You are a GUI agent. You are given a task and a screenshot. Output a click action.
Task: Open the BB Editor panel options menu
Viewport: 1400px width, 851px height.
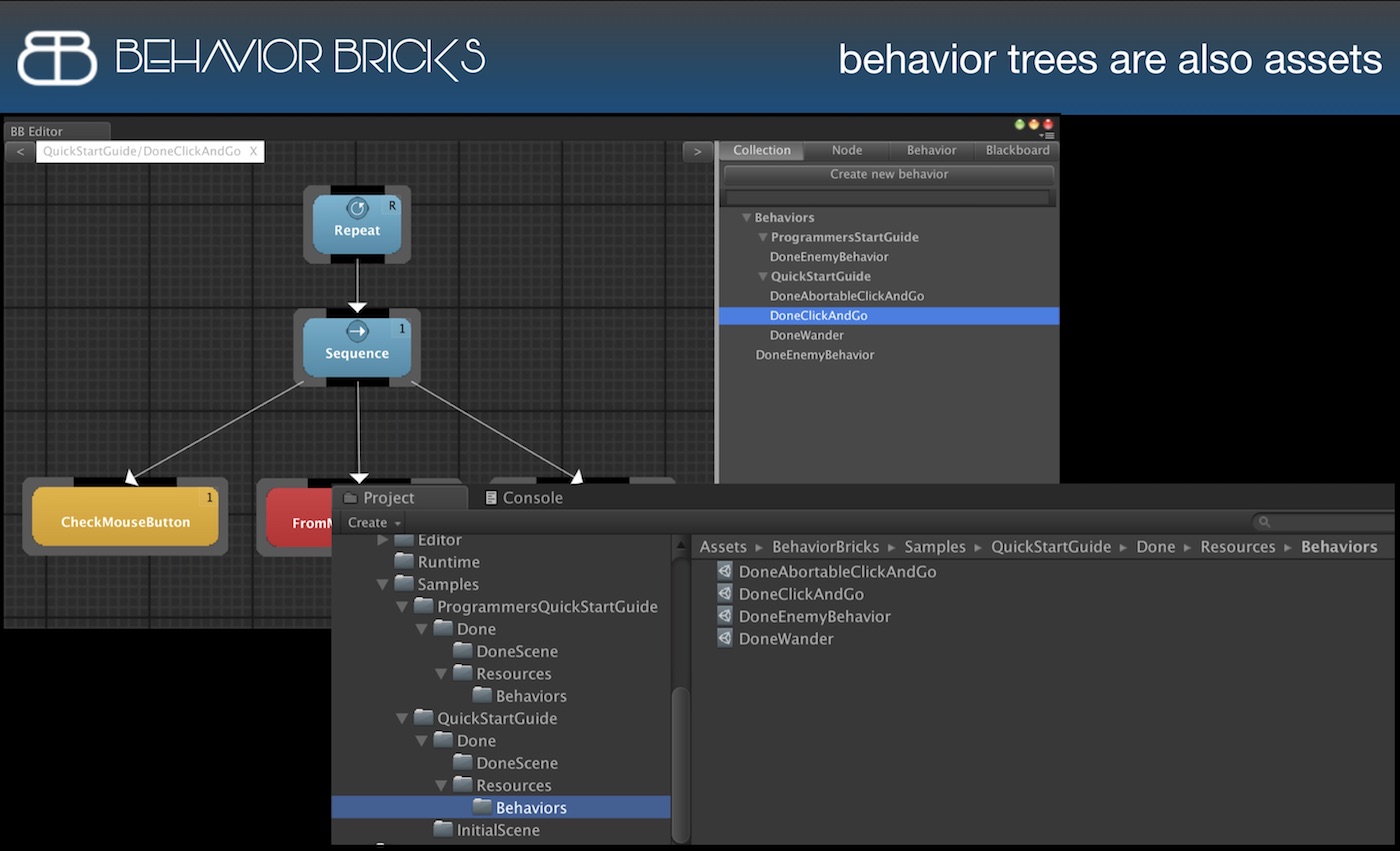[x=1048, y=135]
